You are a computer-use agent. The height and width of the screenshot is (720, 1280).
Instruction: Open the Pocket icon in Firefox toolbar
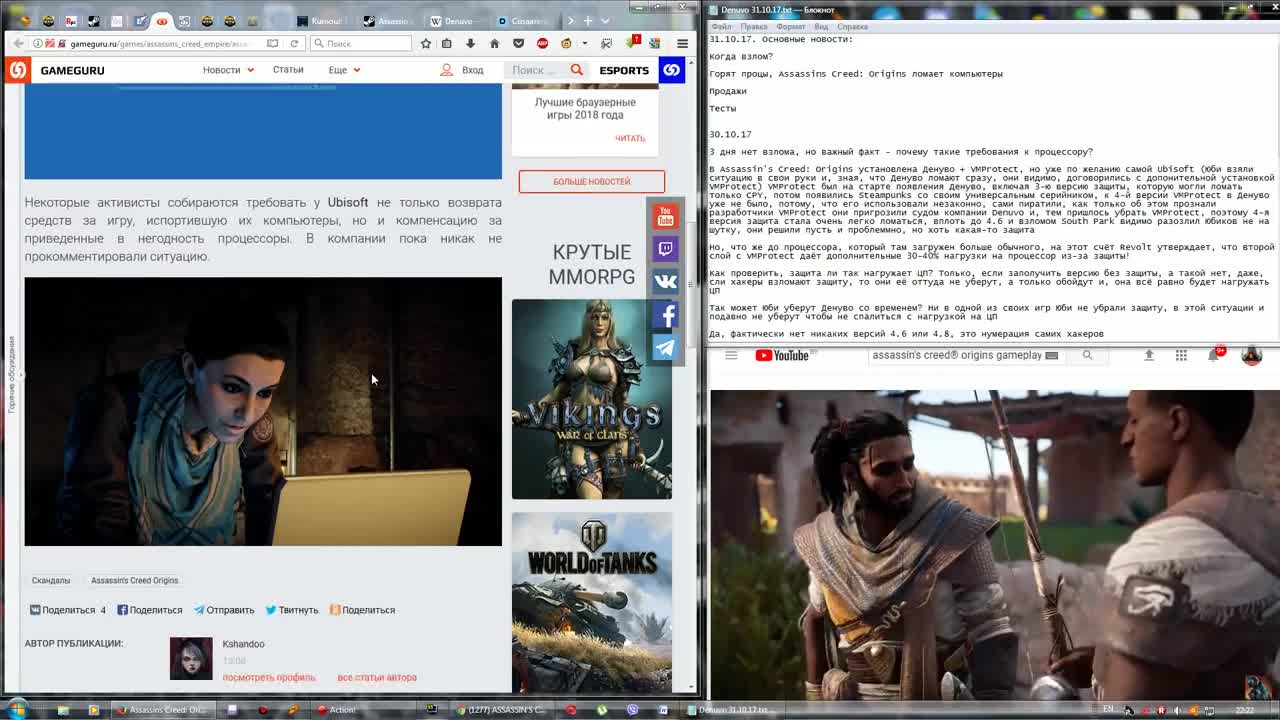pos(518,44)
